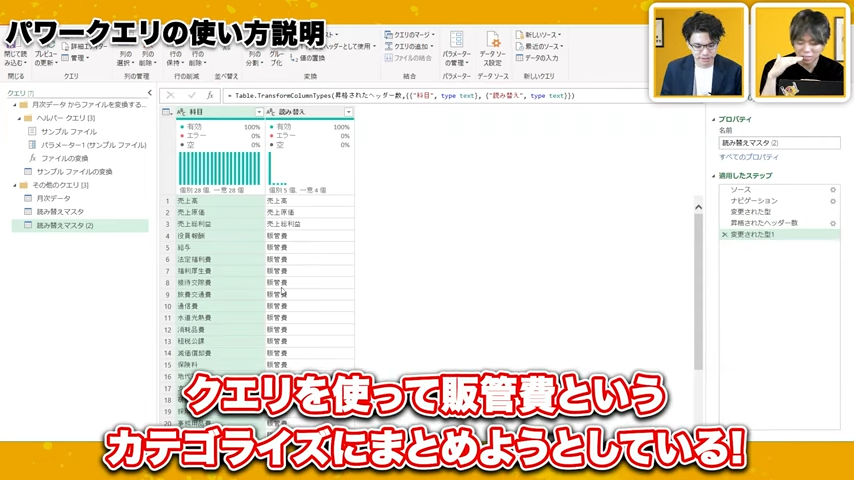Open the Advanced Editor (詳細エディター)

(84, 47)
